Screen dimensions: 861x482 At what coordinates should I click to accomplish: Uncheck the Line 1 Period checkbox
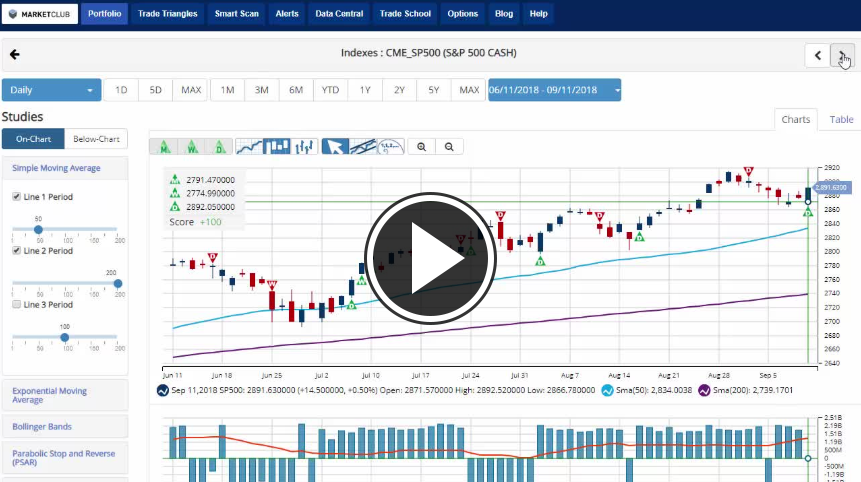(16, 197)
